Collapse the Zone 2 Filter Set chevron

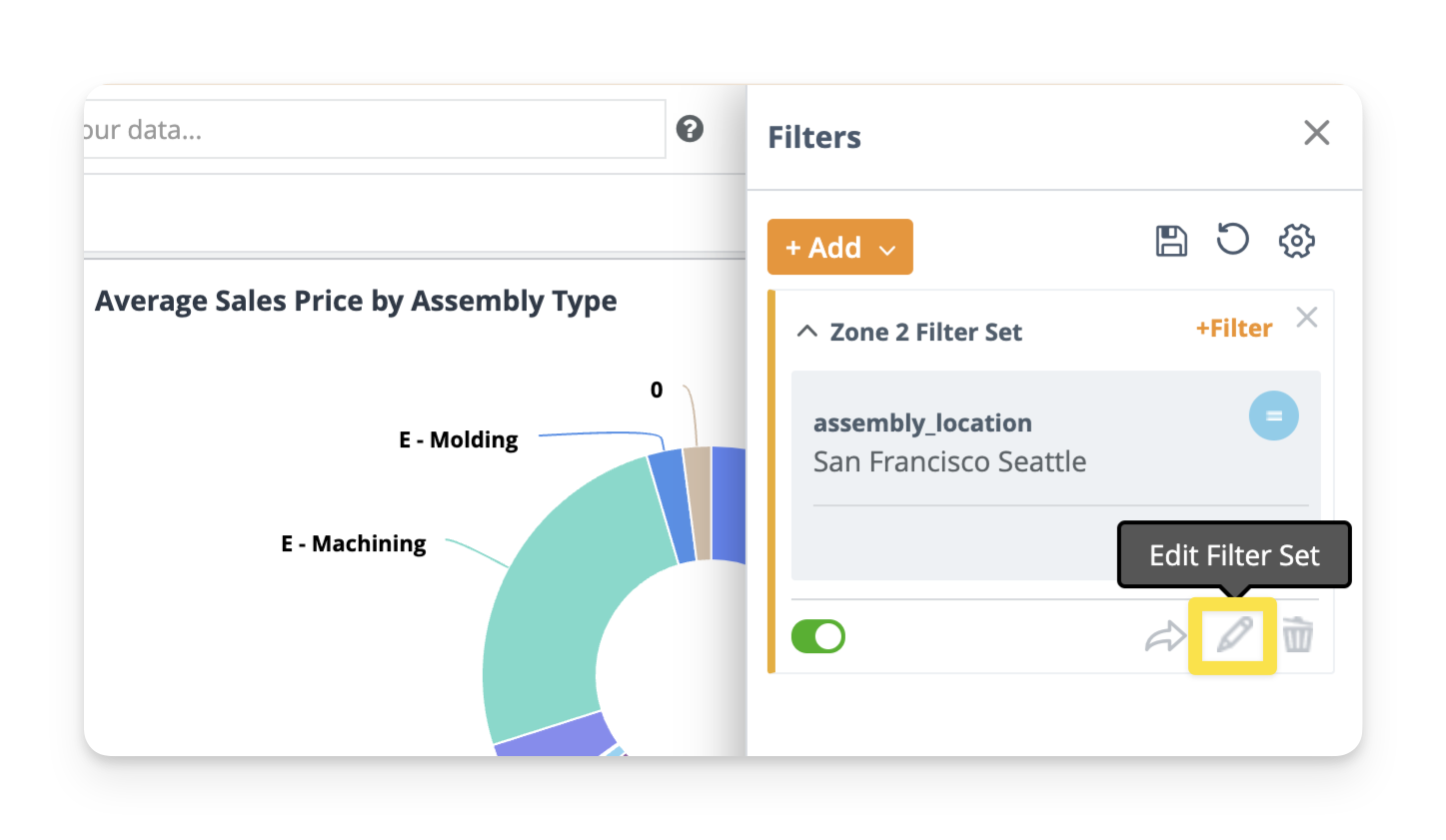(807, 332)
